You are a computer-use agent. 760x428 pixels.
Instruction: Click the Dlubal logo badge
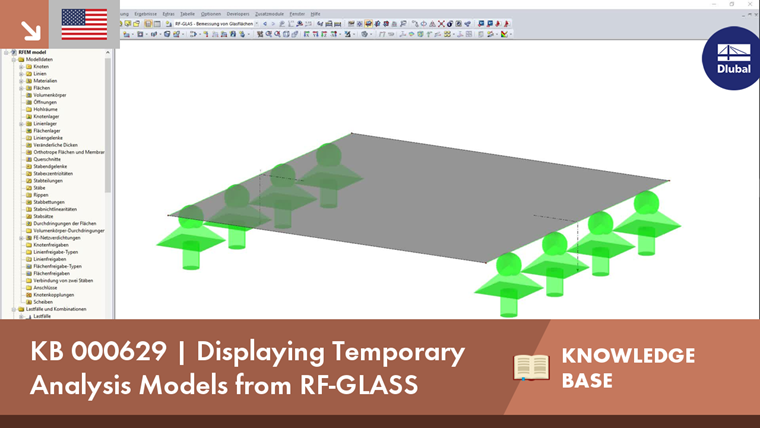point(732,58)
